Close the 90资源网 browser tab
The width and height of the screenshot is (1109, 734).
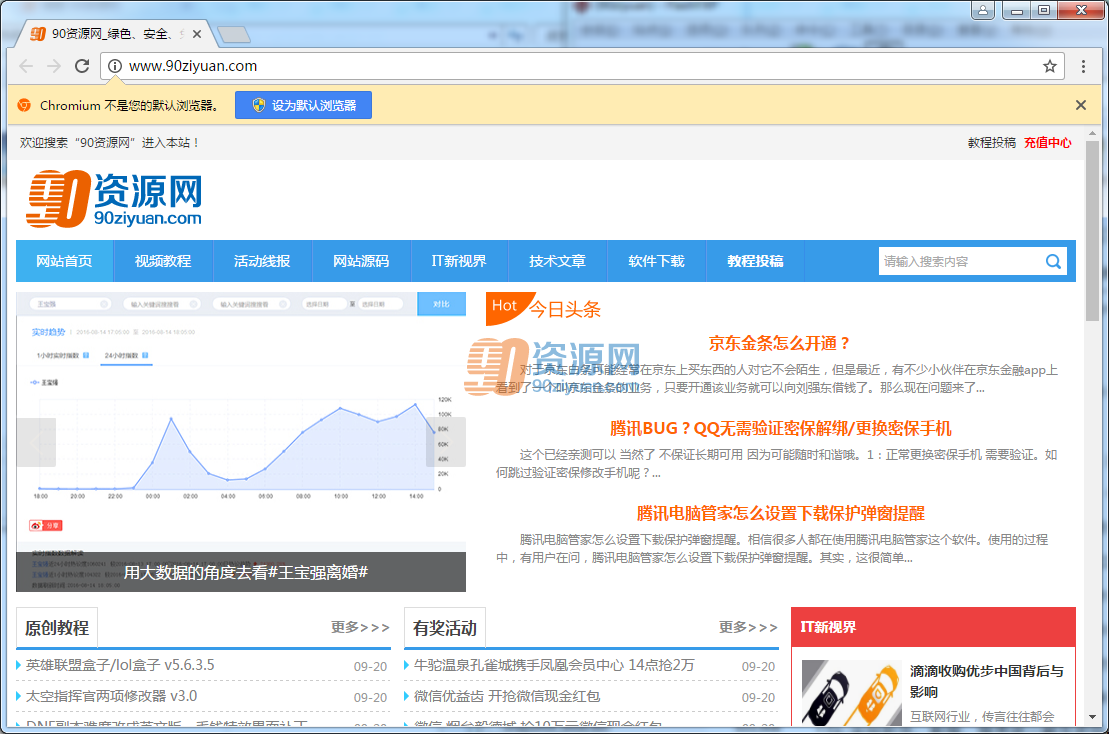(197, 34)
